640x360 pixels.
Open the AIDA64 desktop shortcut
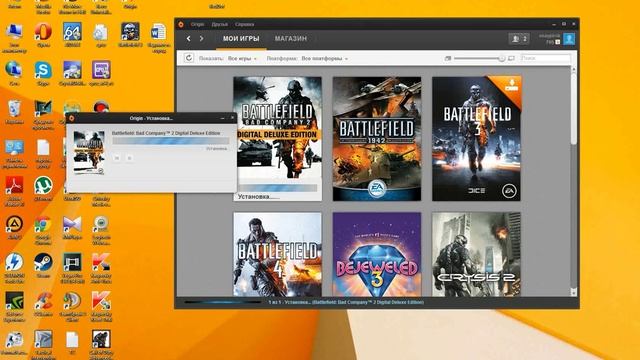[72, 32]
